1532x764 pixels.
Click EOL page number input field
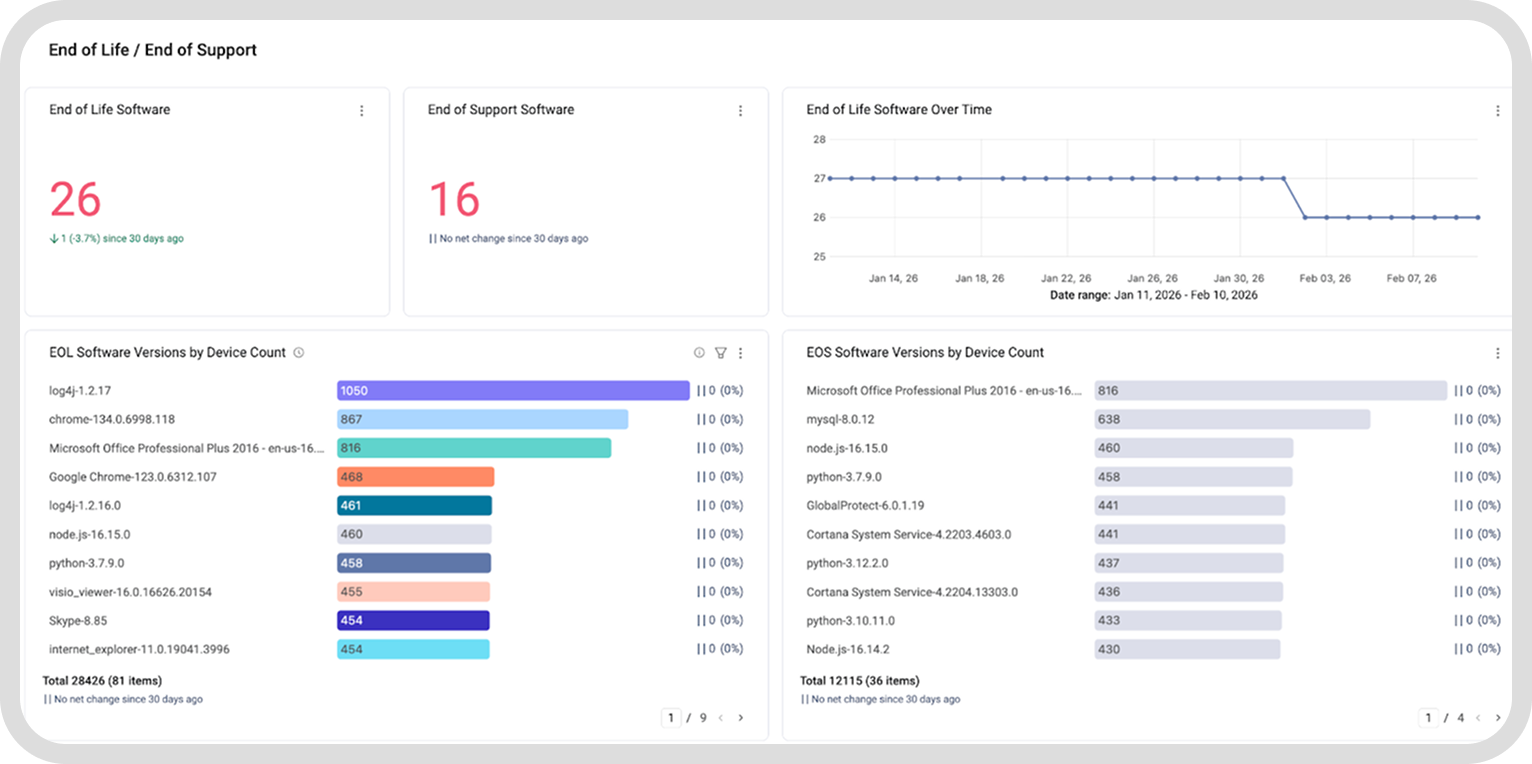point(672,718)
